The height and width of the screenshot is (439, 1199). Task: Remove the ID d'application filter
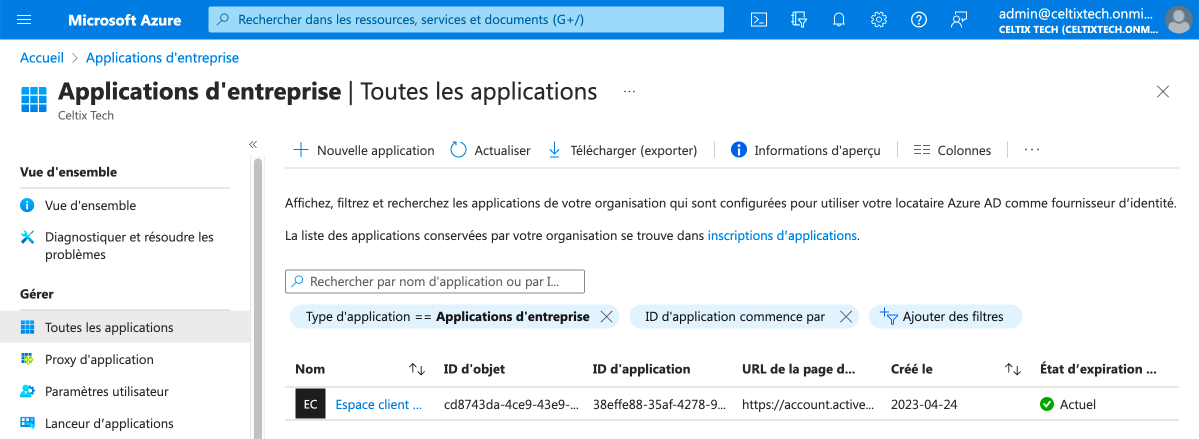tap(845, 317)
